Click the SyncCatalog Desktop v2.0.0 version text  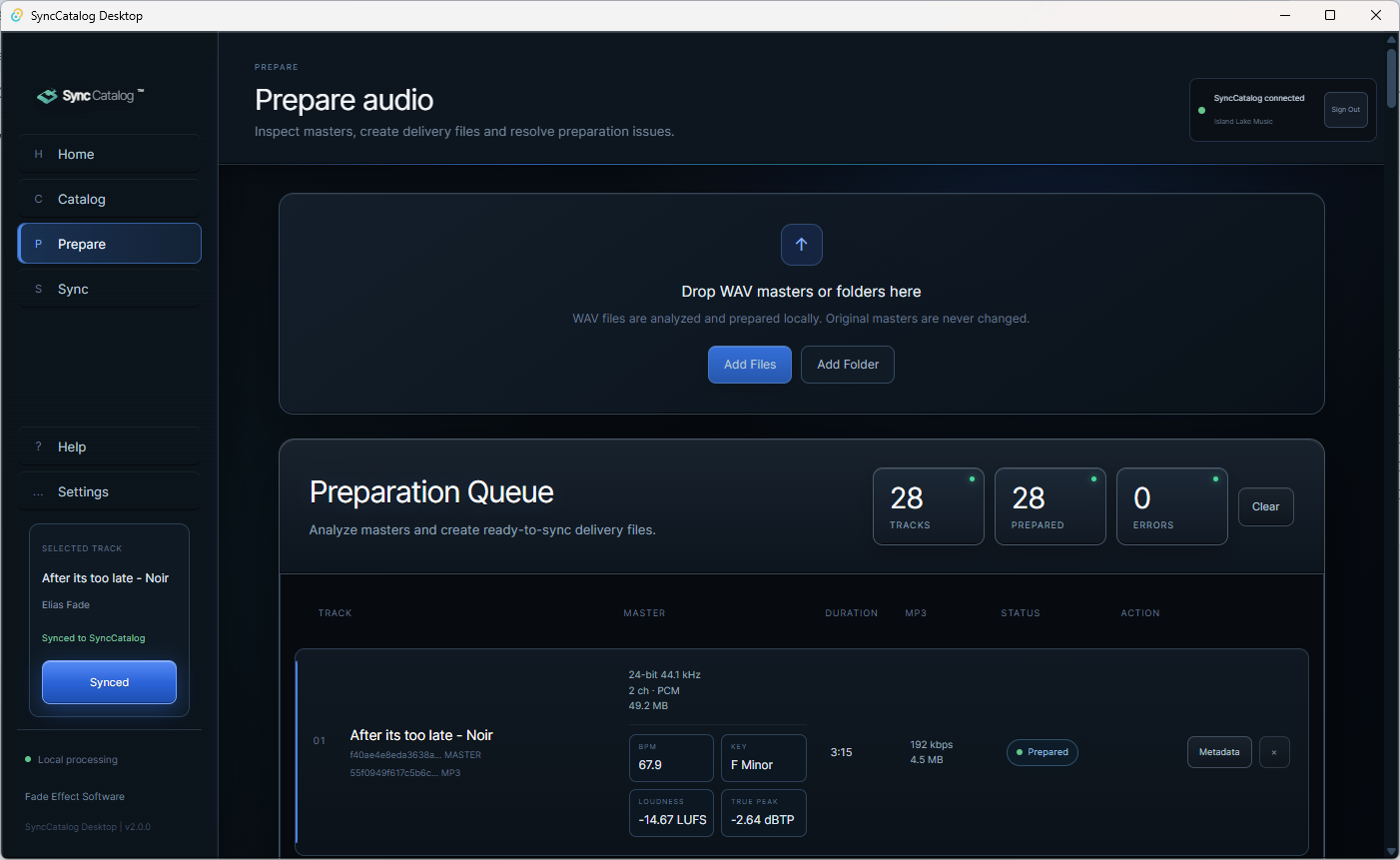[x=88, y=827]
